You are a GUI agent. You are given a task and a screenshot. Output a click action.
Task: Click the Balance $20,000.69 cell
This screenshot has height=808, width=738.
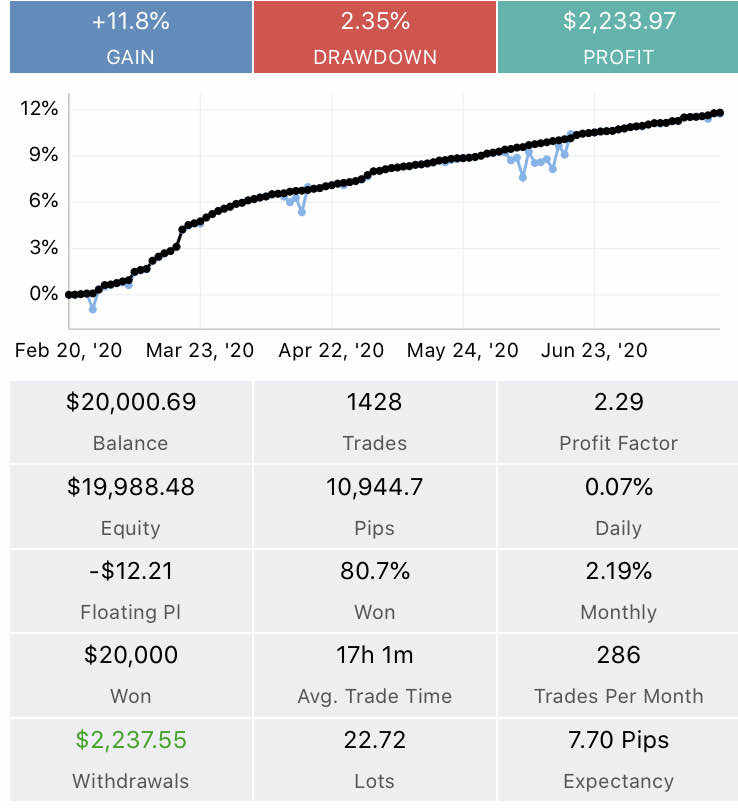point(131,422)
